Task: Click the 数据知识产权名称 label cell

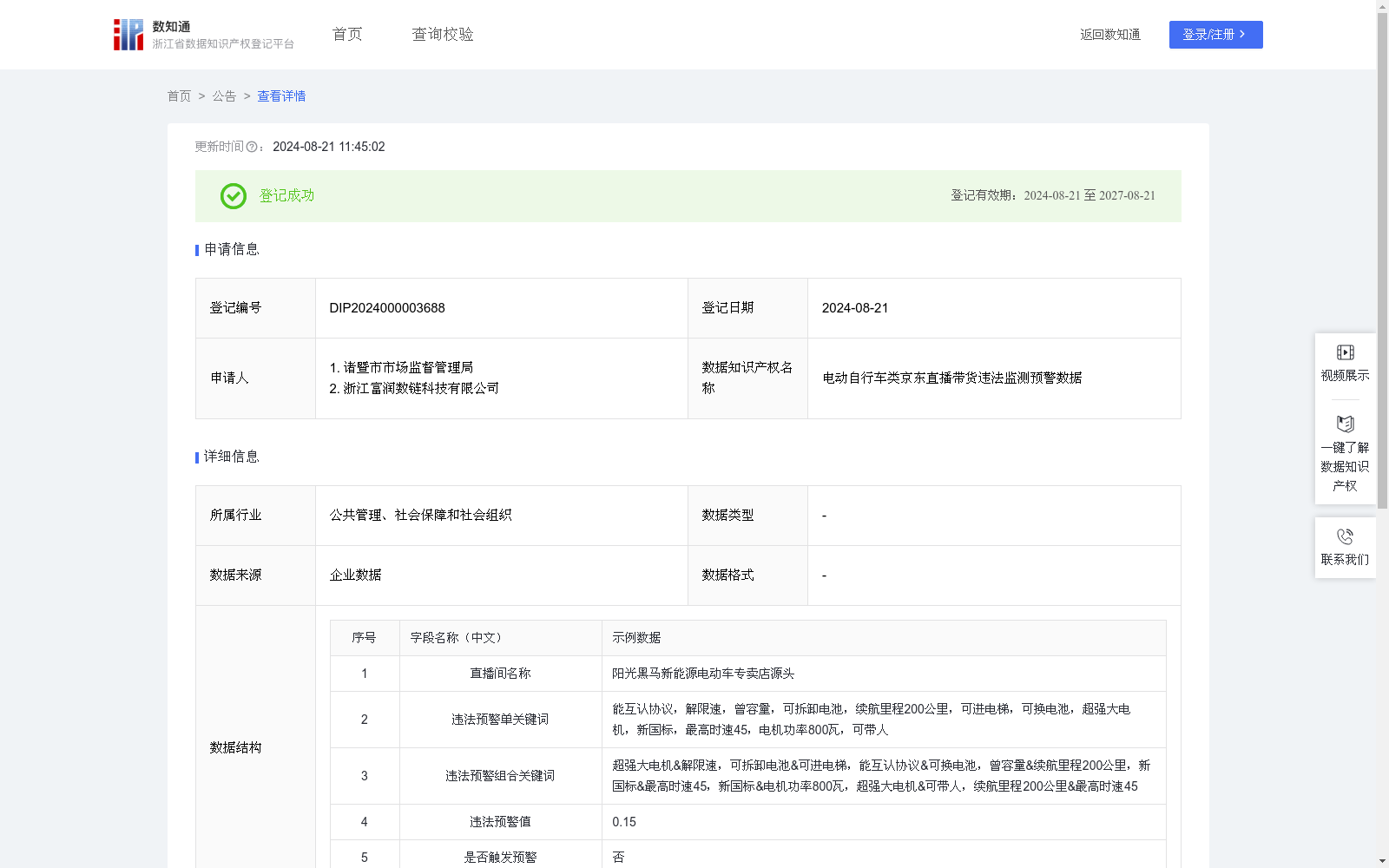Action: click(747, 378)
